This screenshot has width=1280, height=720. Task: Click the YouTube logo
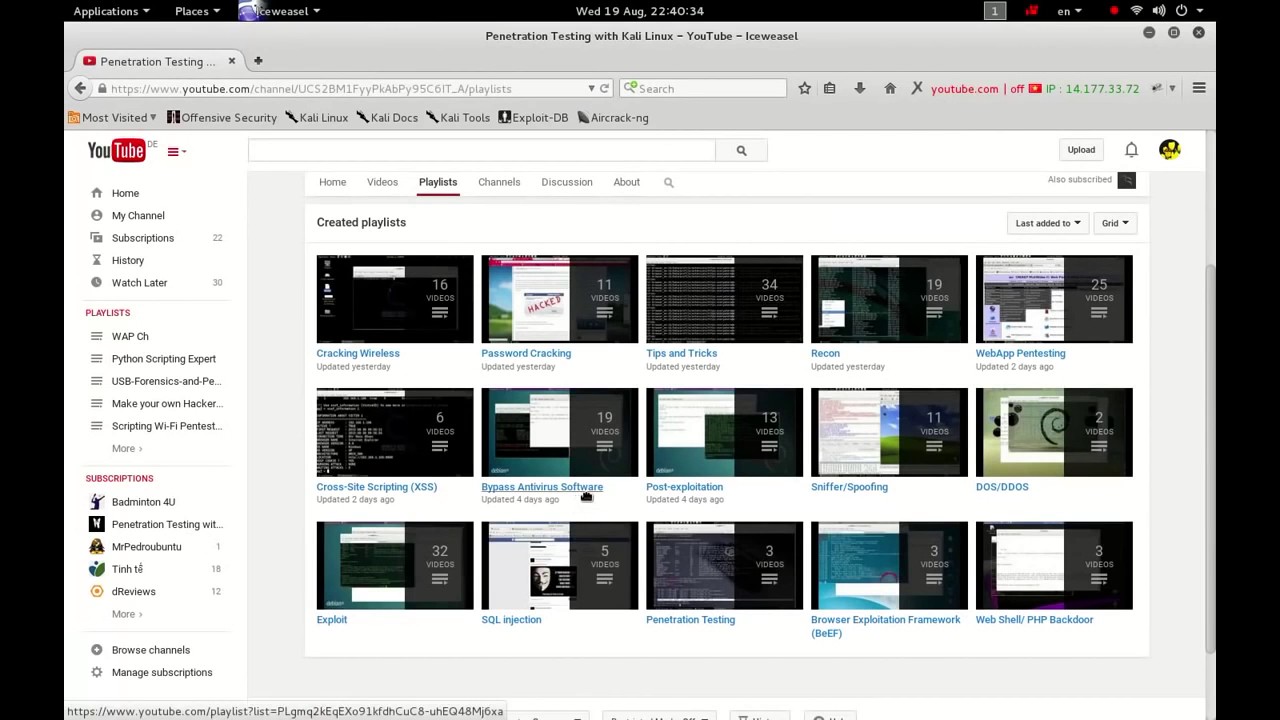117,151
